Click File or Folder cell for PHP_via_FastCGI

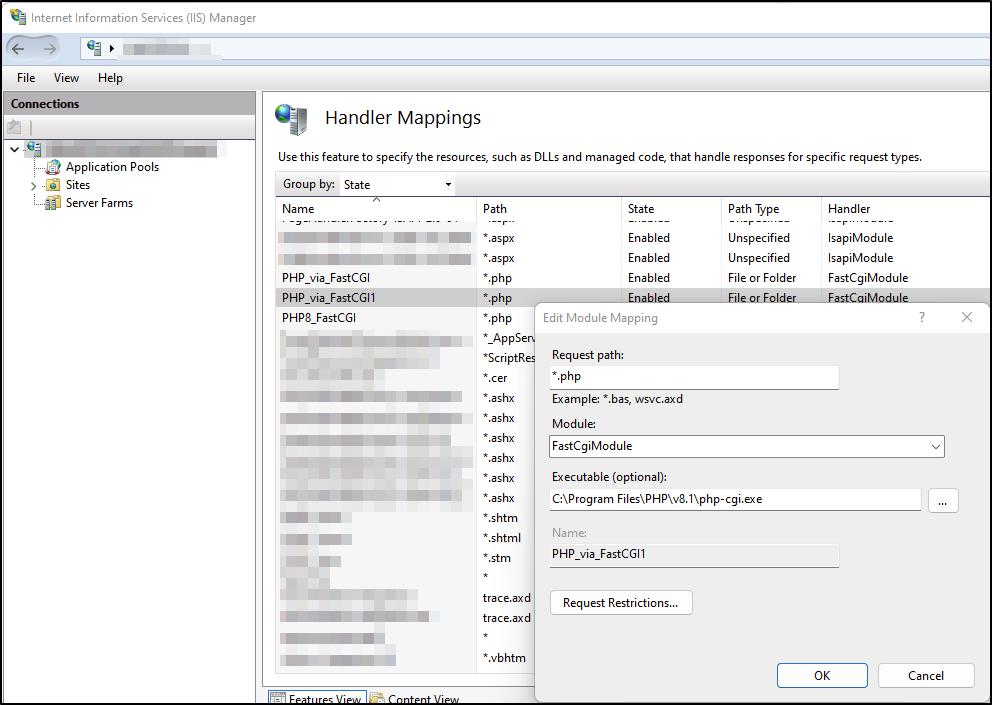coord(762,278)
